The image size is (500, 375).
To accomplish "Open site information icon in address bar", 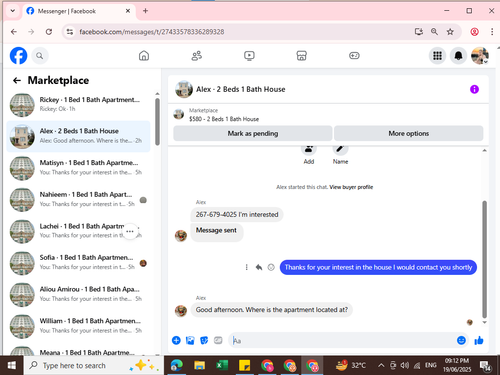I will click(70, 32).
